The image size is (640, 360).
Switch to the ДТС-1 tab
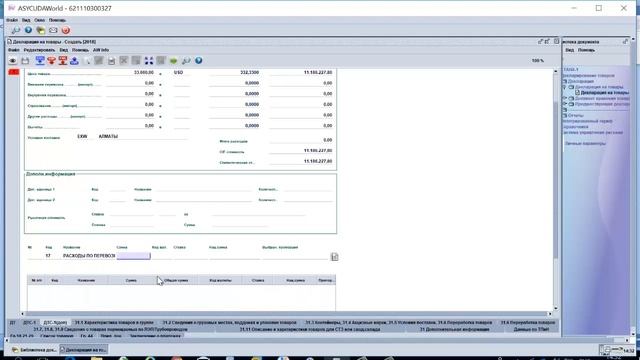(29, 322)
